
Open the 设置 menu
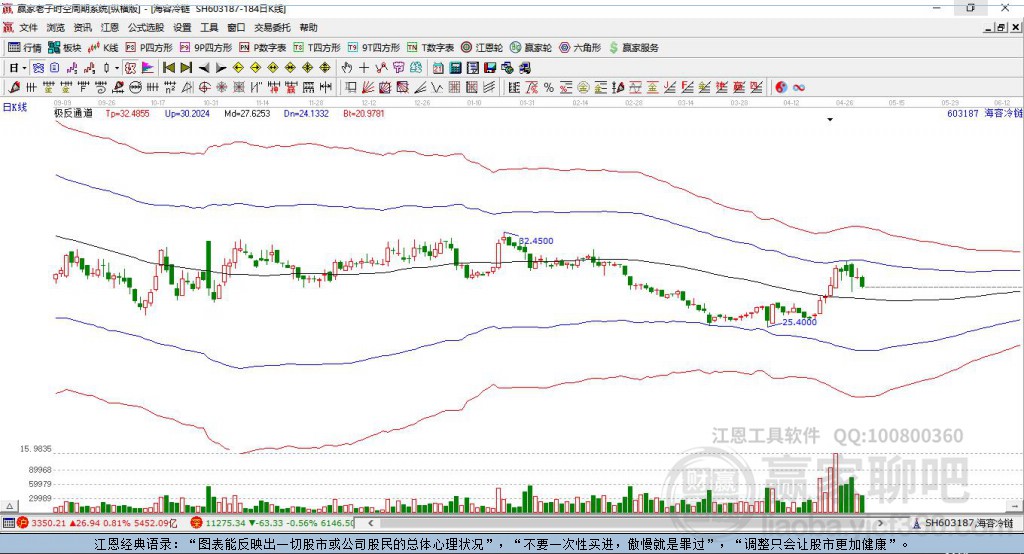pos(182,27)
